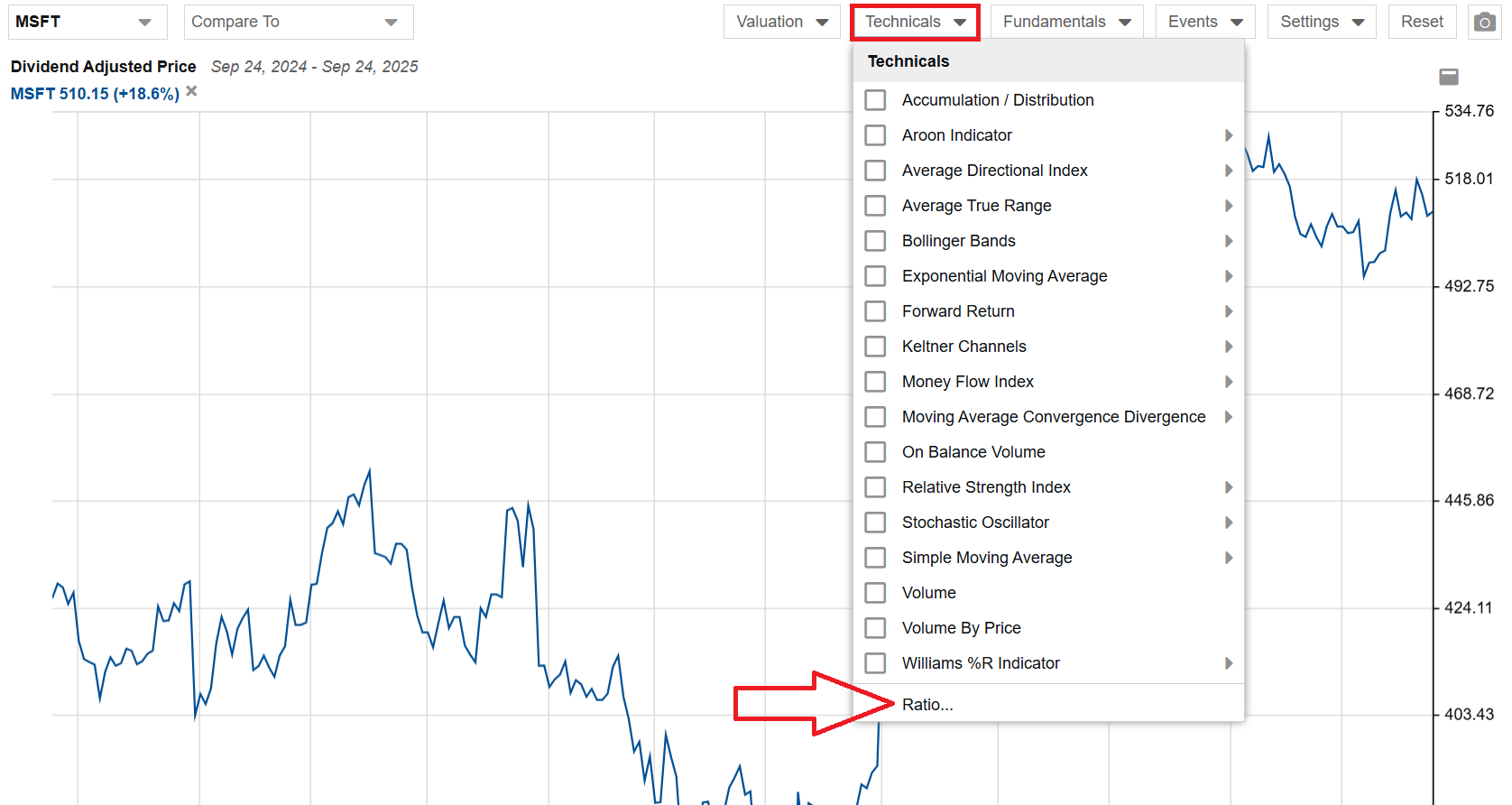The image size is (1512, 805).
Task: Enable the Accumulation / Distribution checkbox
Action: coord(875,100)
